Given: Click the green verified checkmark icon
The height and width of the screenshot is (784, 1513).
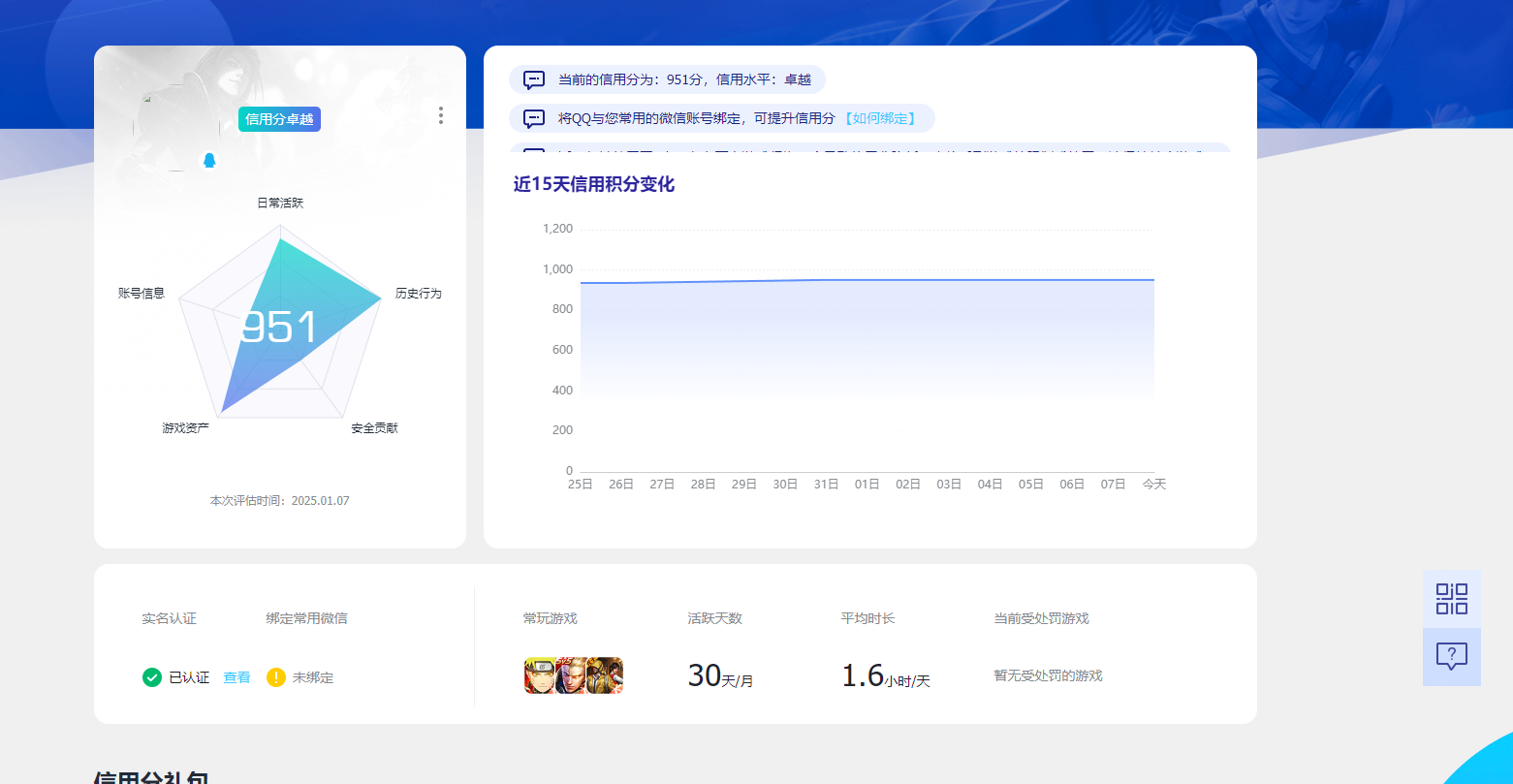Looking at the screenshot, I should click(x=152, y=677).
